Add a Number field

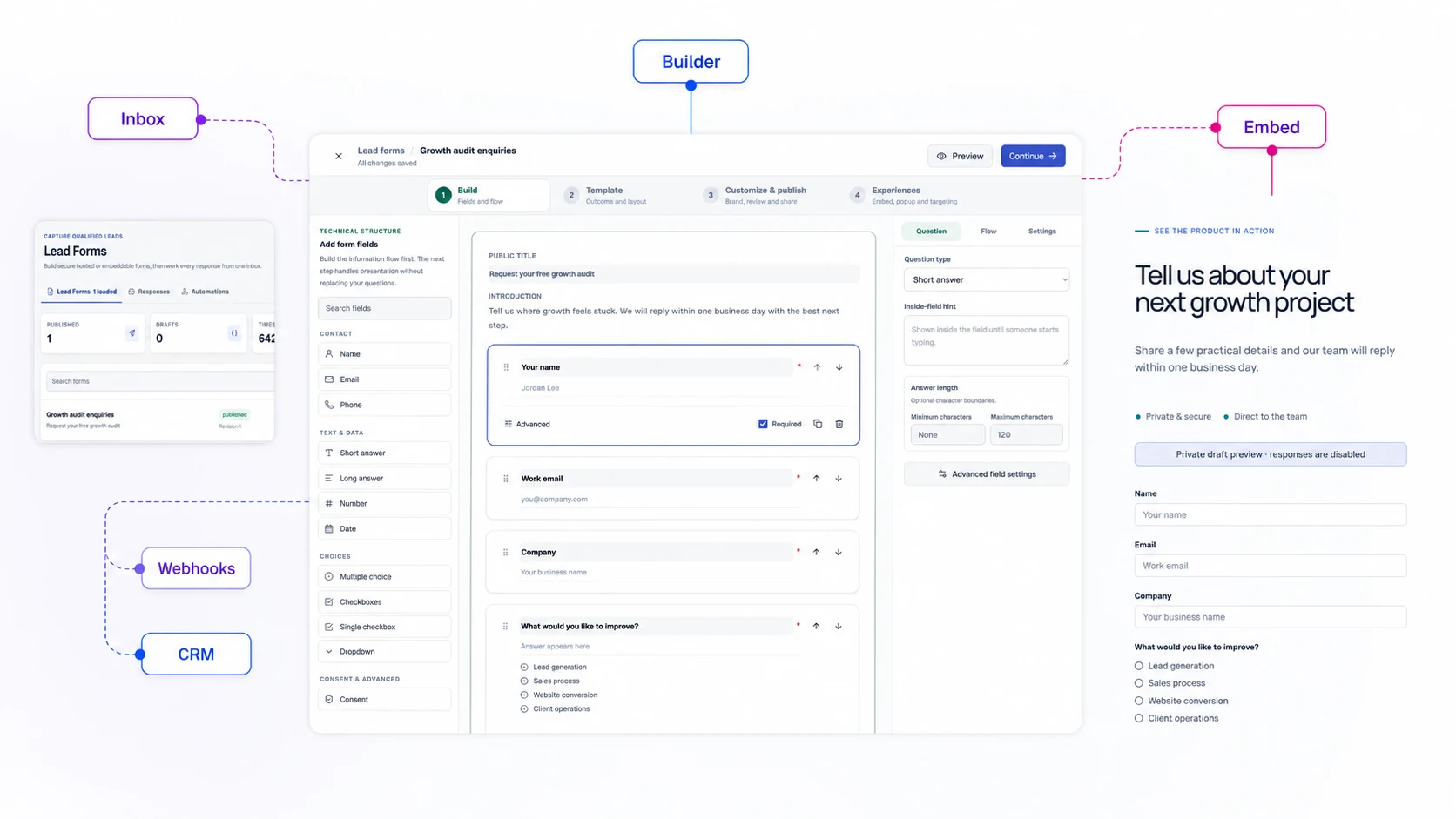click(384, 503)
